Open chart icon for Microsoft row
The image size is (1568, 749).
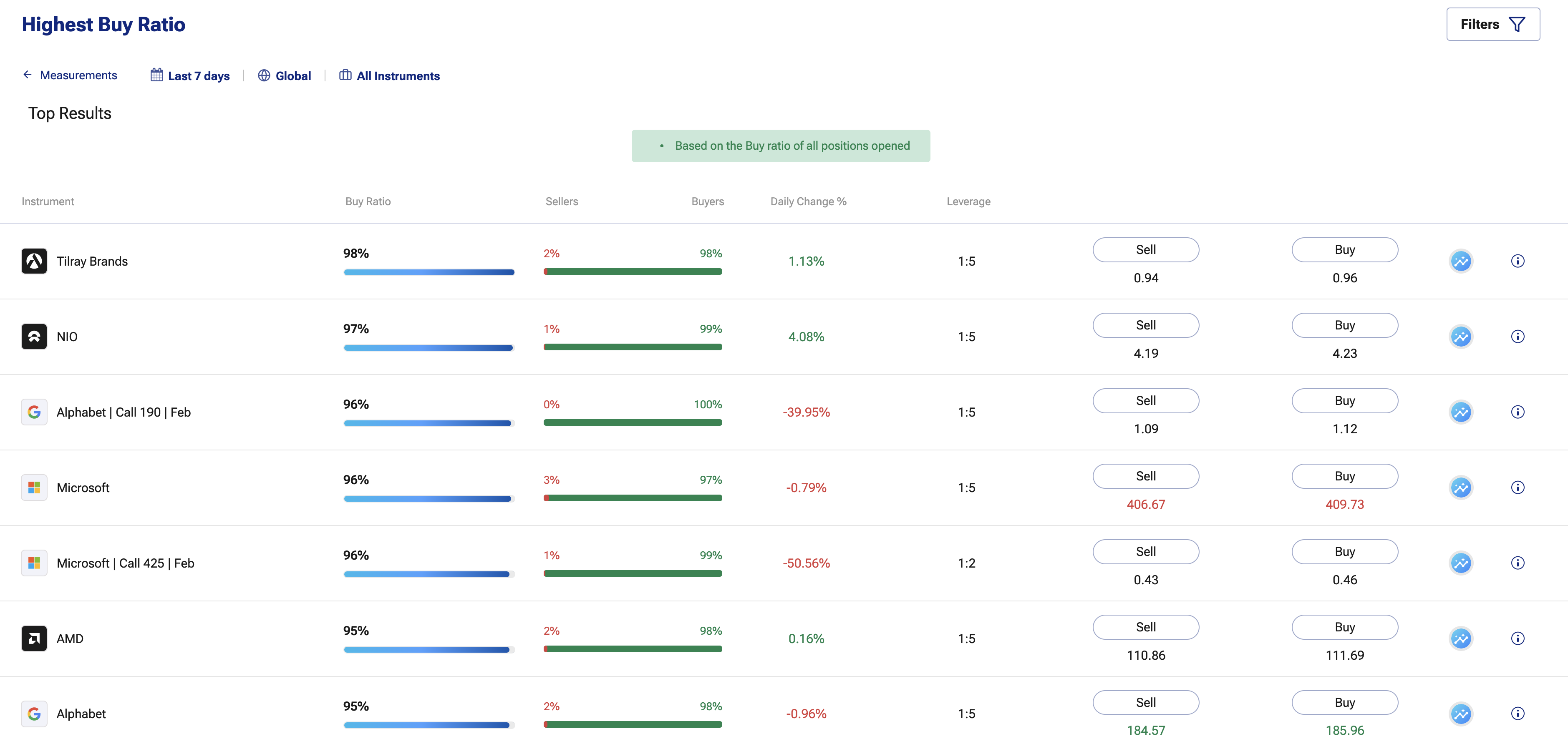tap(1460, 488)
